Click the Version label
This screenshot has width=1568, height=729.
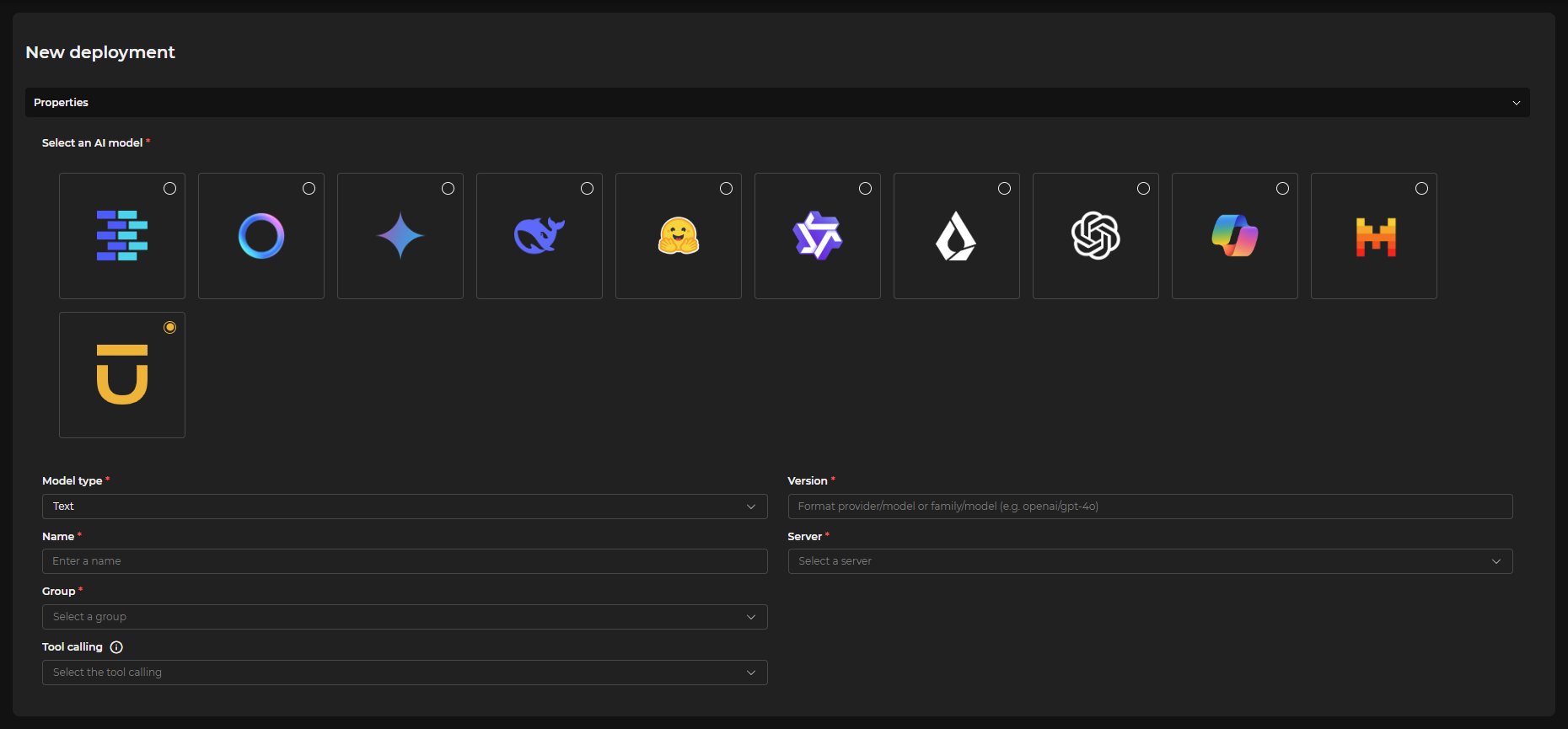[x=808, y=481]
